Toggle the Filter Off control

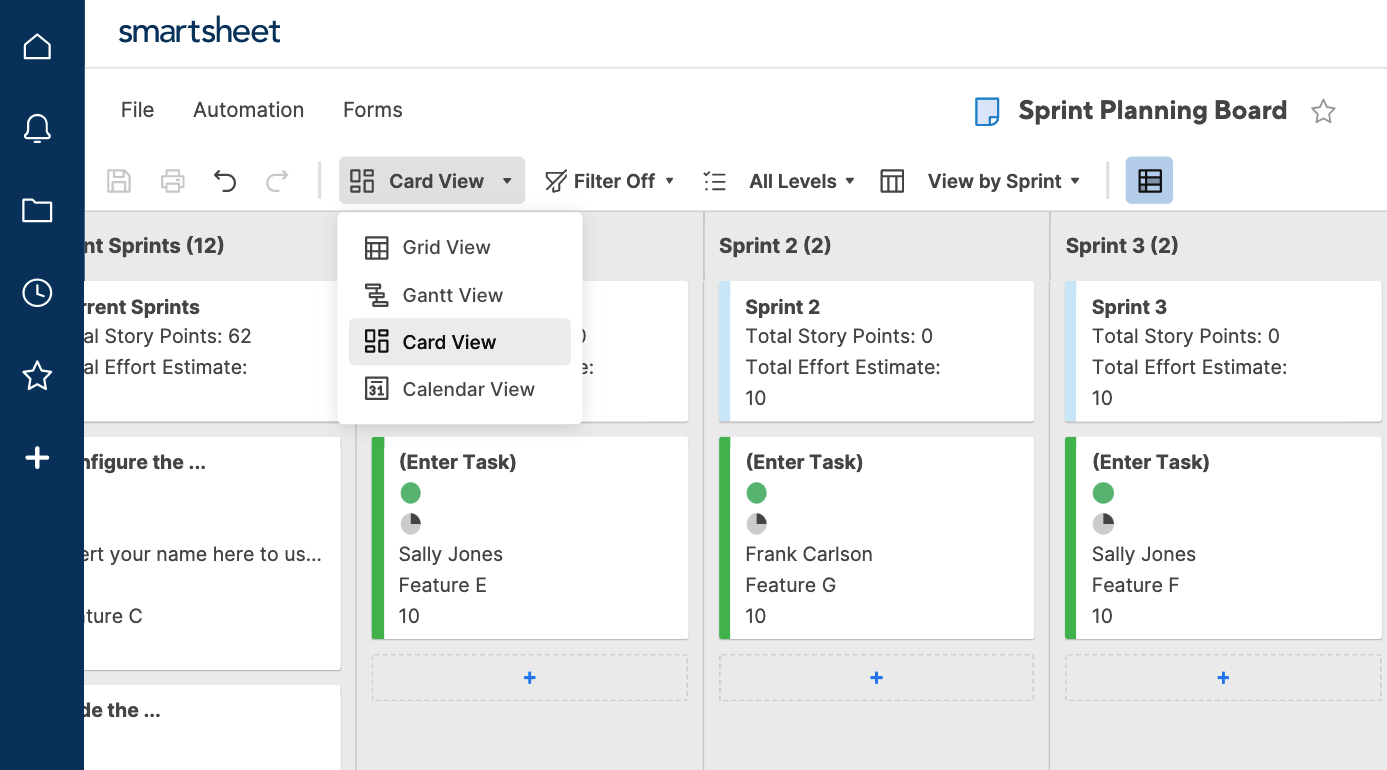[x=609, y=180]
